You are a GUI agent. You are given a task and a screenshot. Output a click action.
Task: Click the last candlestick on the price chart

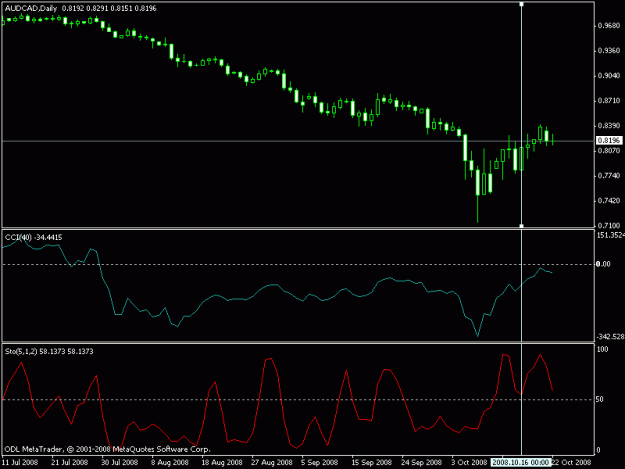[x=552, y=139]
